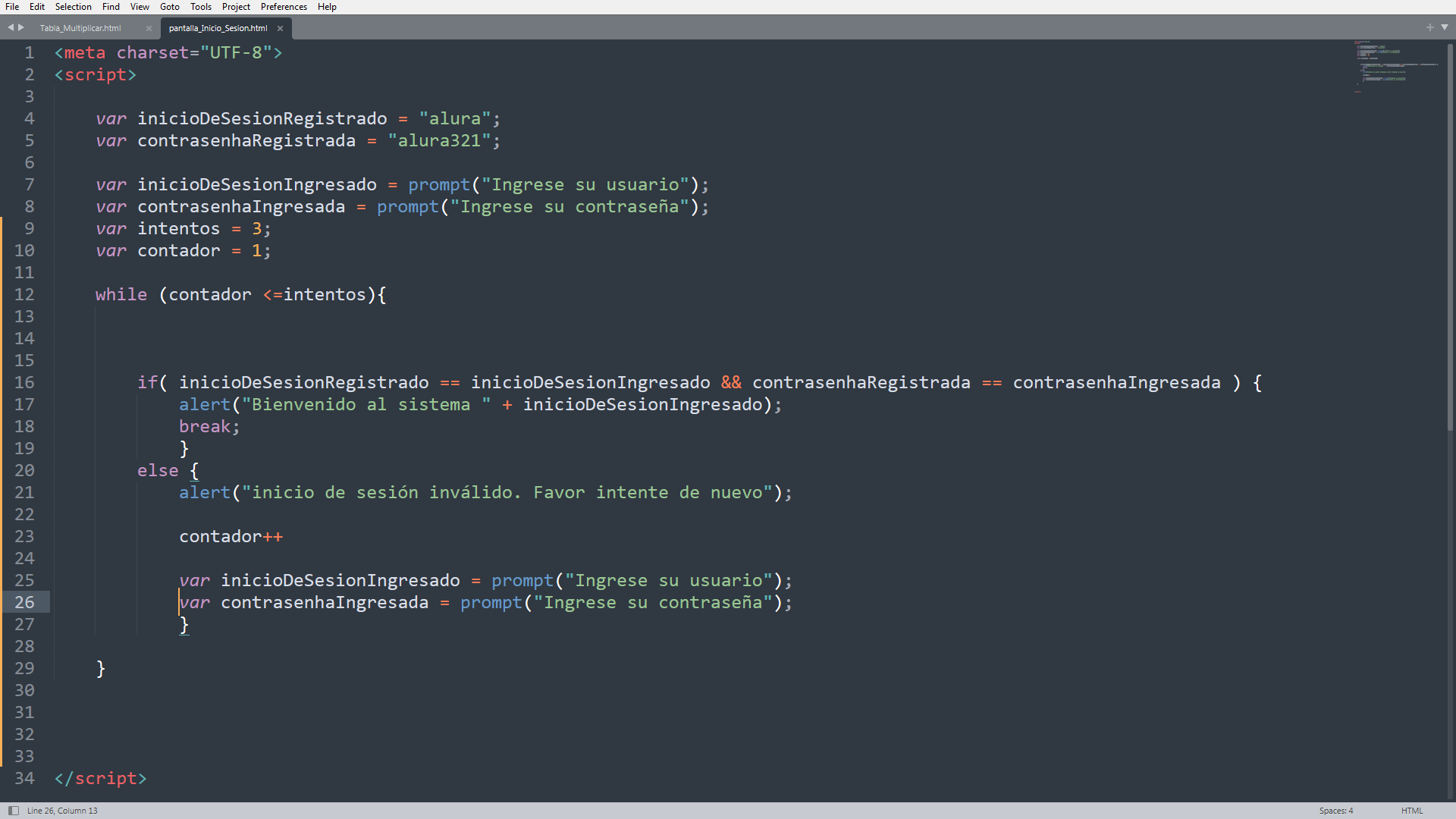Click '"Ingrese su usuario"' string on line 25

pyautogui.click(x=669, y=580)
